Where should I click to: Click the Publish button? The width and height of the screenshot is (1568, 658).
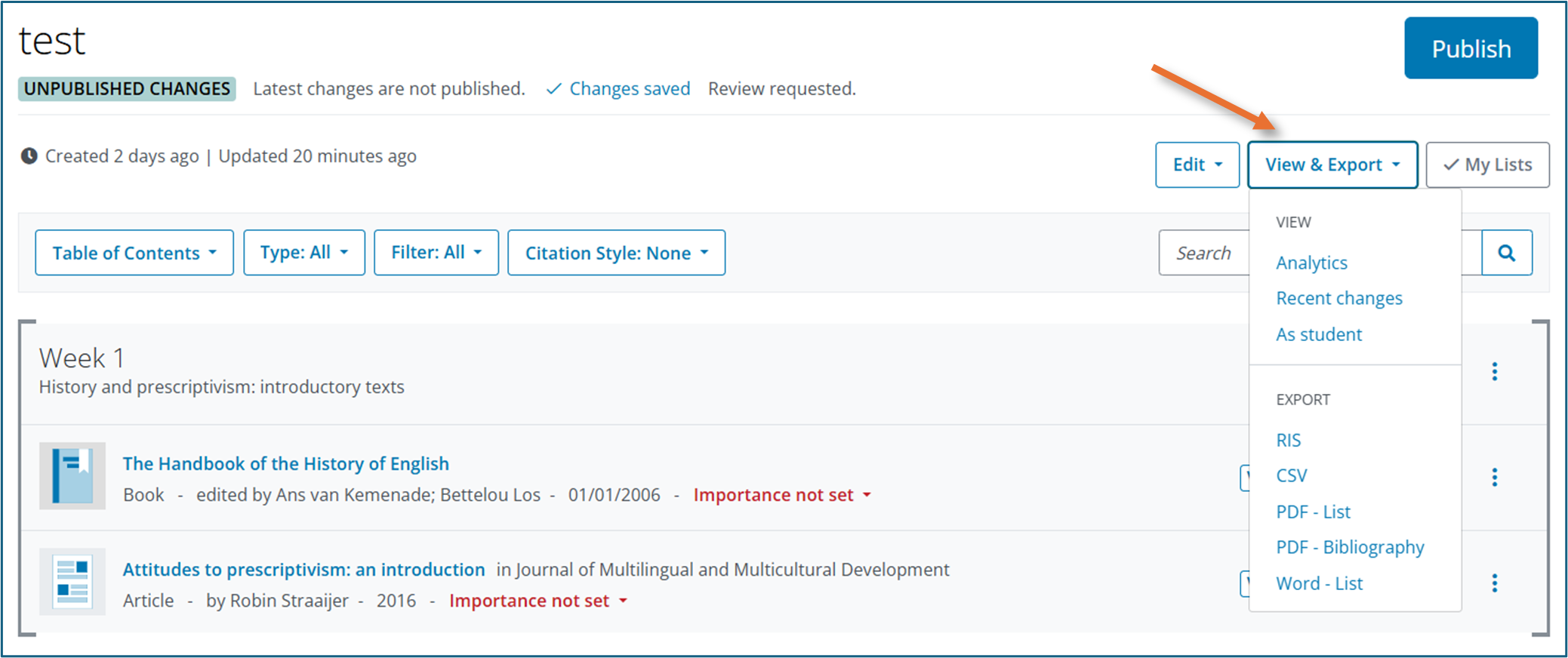pyautogui.click(x=1471, y=48)
